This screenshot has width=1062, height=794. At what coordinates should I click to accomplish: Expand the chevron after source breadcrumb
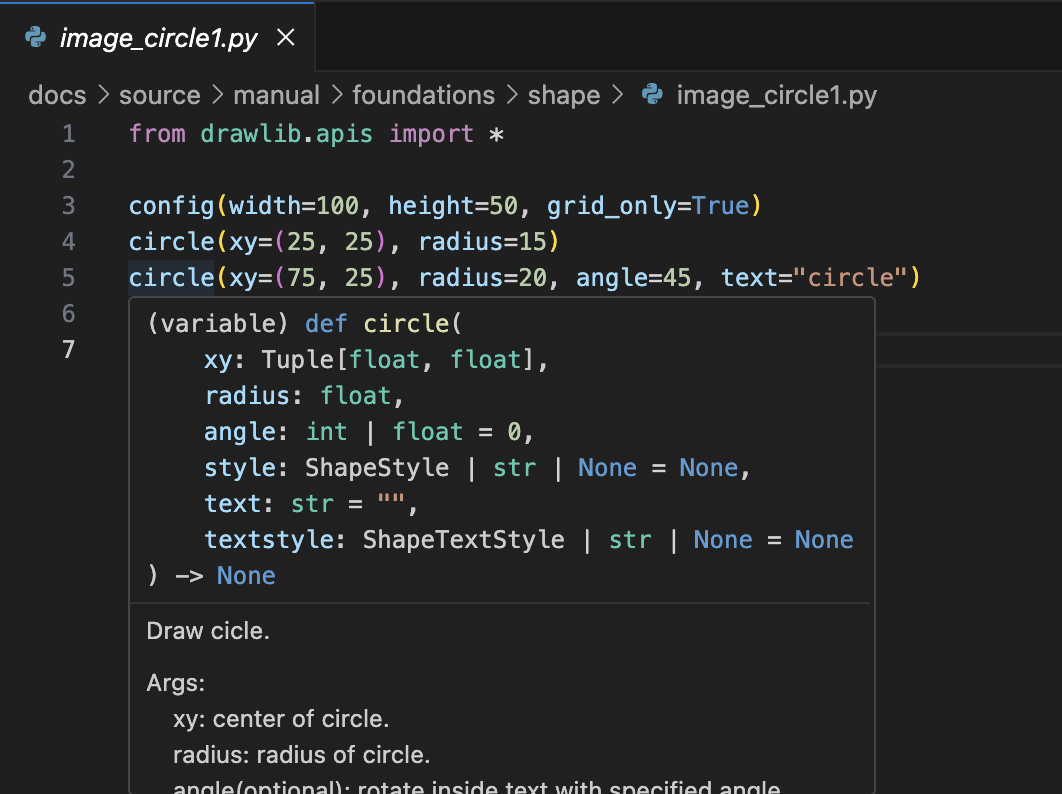[x=217, y=95]
